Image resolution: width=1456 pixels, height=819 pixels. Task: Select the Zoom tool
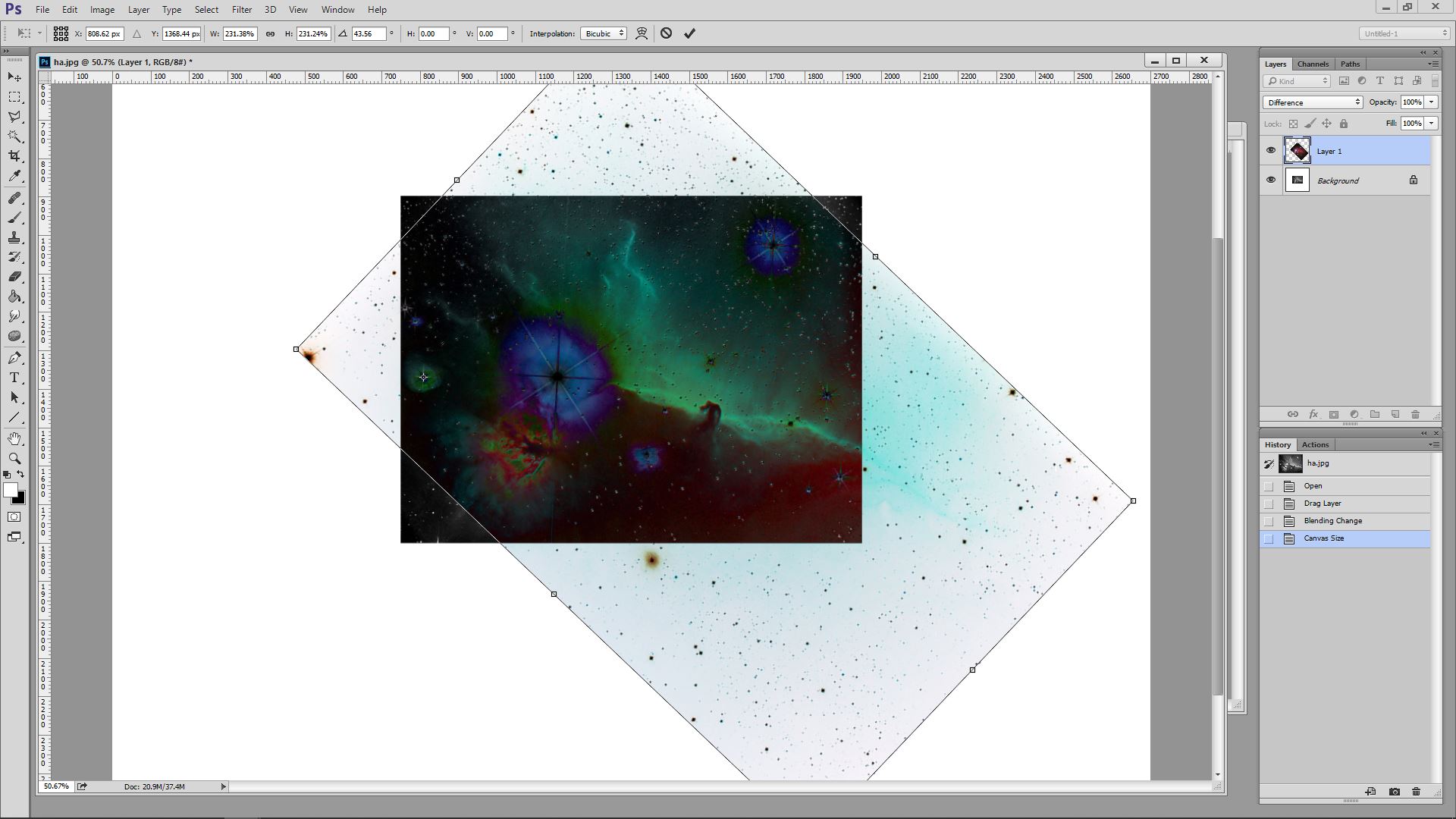14,459
